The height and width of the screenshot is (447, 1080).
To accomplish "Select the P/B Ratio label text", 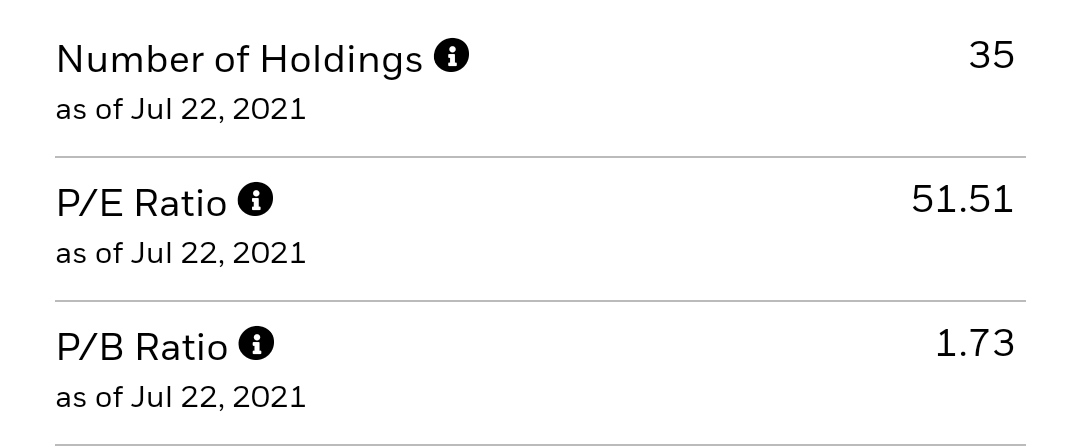I will pos(142,346).
